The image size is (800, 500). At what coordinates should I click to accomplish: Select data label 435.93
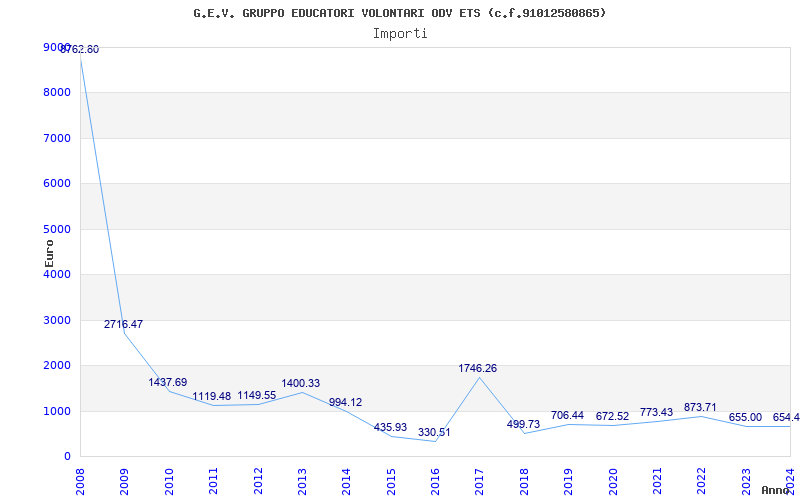click(x=390, y=427)
